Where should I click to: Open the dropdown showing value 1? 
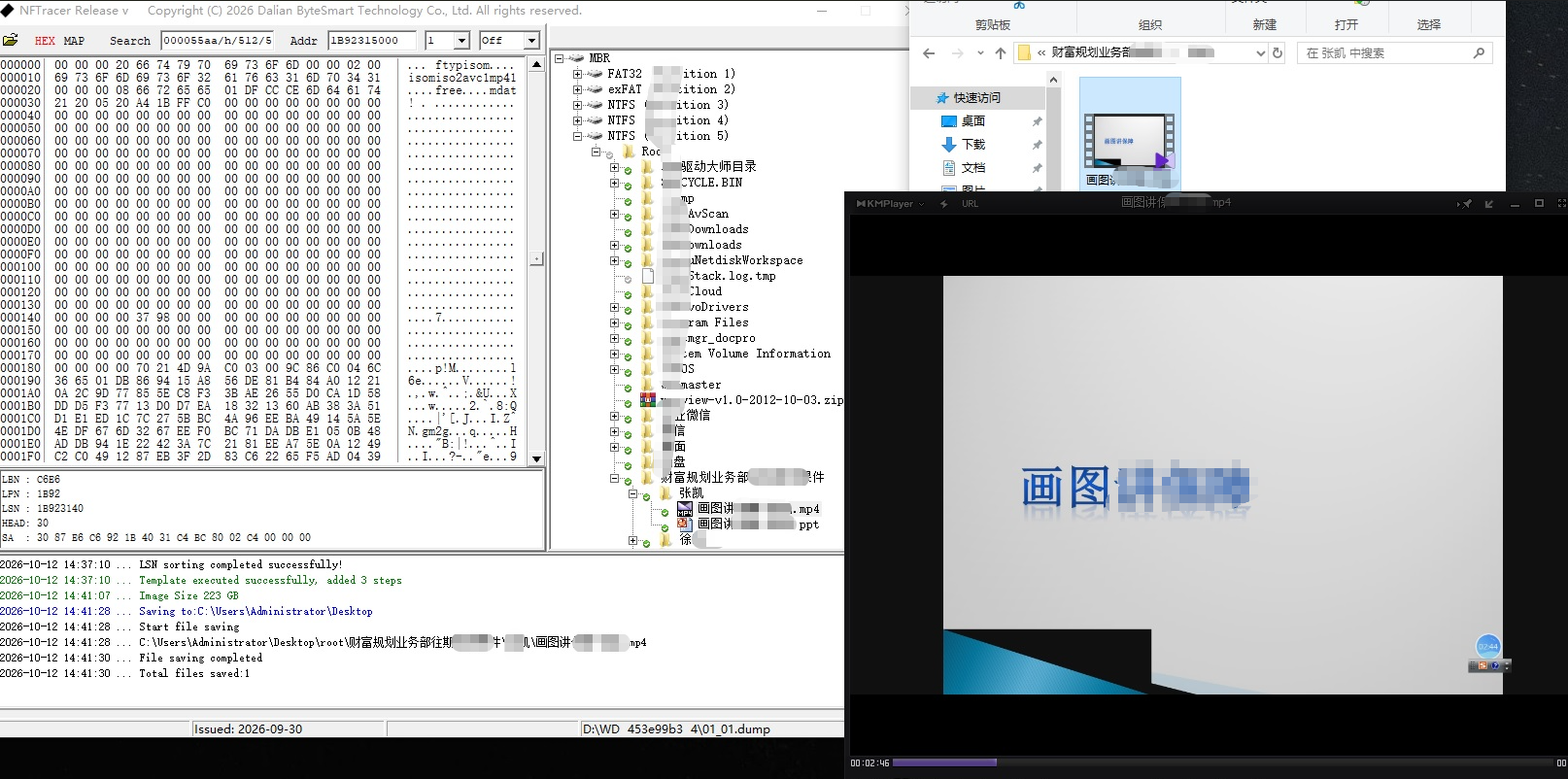[461, 41]
